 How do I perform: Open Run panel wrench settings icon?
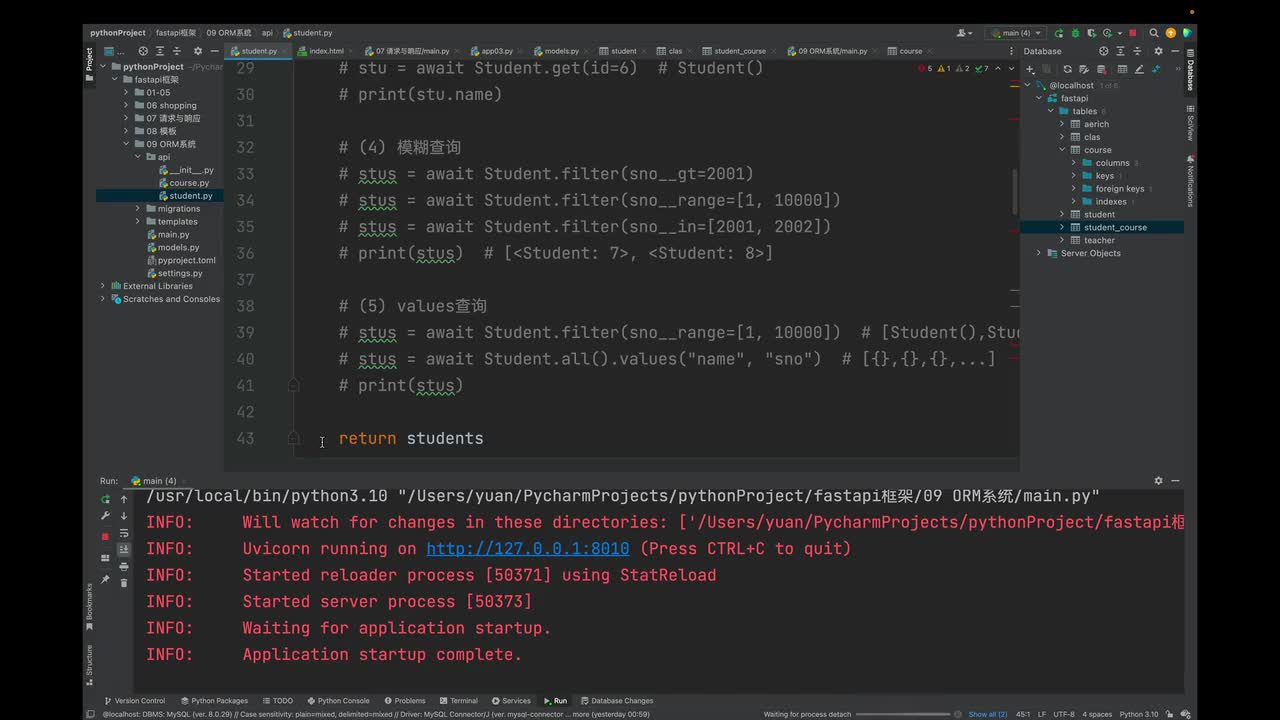coord(105,516)
